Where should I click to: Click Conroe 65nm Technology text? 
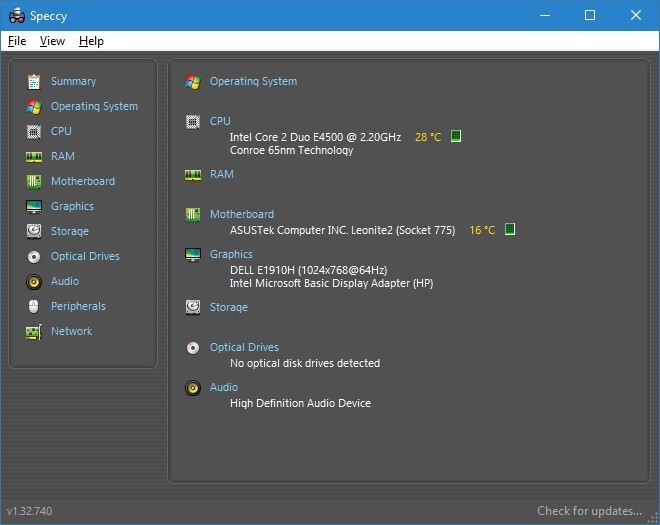point(291,150)
